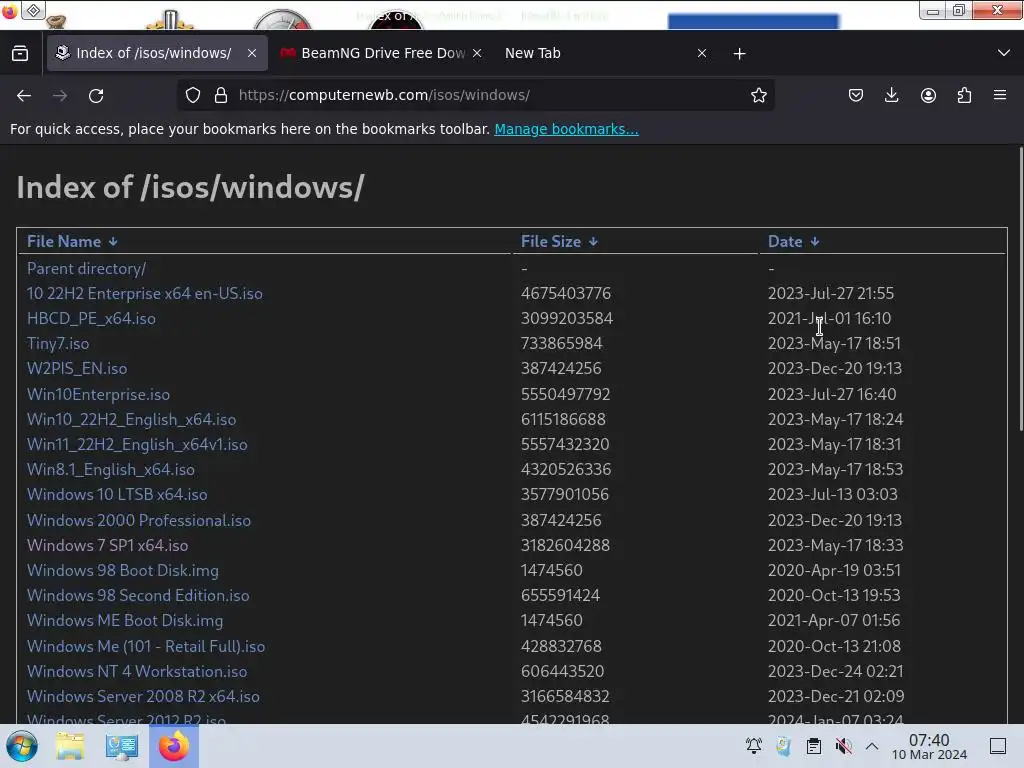Viewport: 1024px width, 768px height.
Task: Open Windows NT 4 Workstation.iso
Action: 136,671
